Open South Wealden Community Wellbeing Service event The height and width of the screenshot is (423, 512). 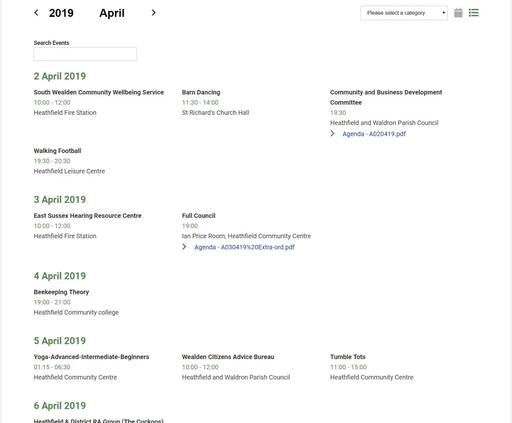coord(99,92)
